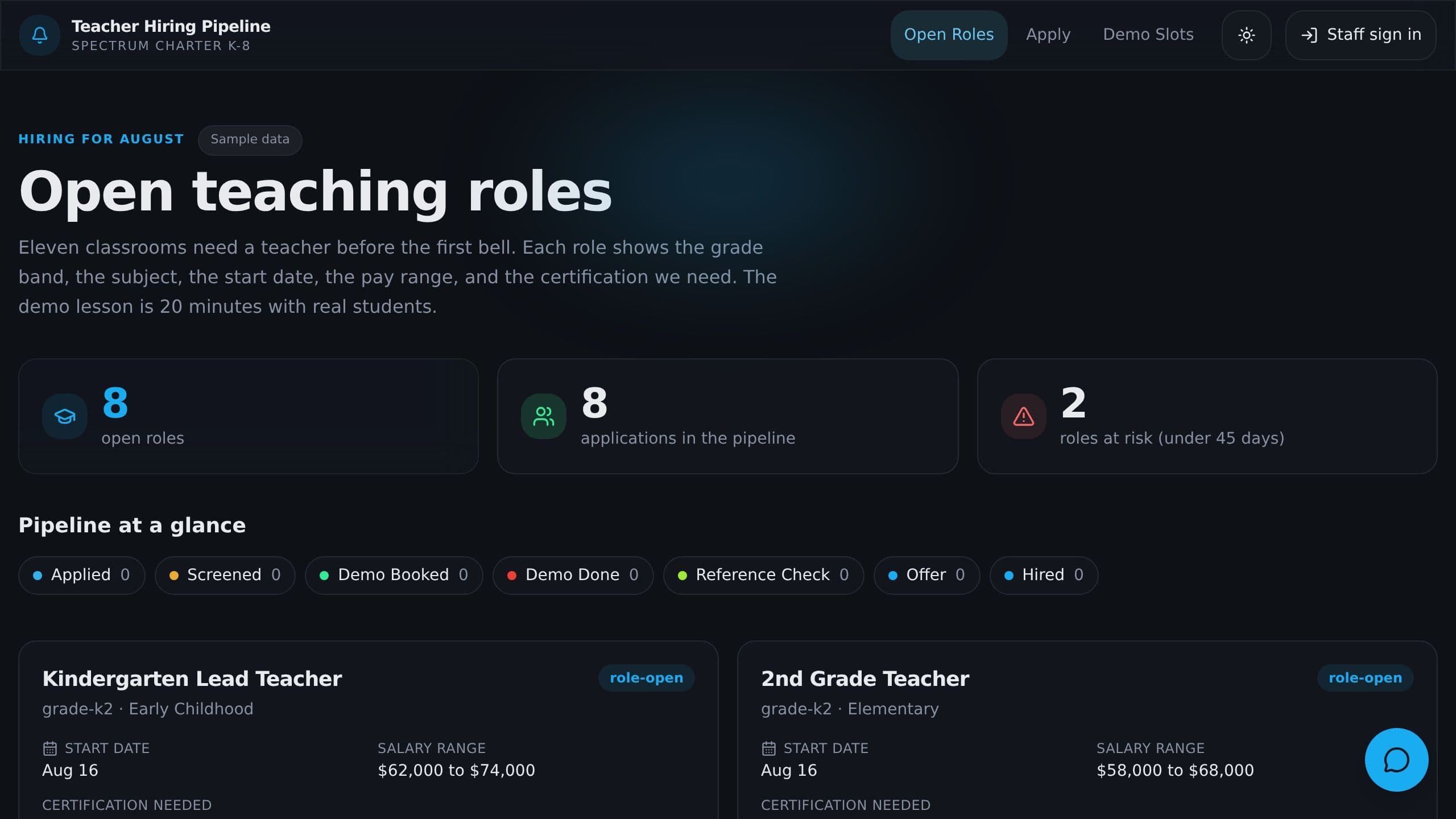Toggle the light theme sun icon
Image resolution: width=1456 pixels, height=819 pixels.
1246,35
